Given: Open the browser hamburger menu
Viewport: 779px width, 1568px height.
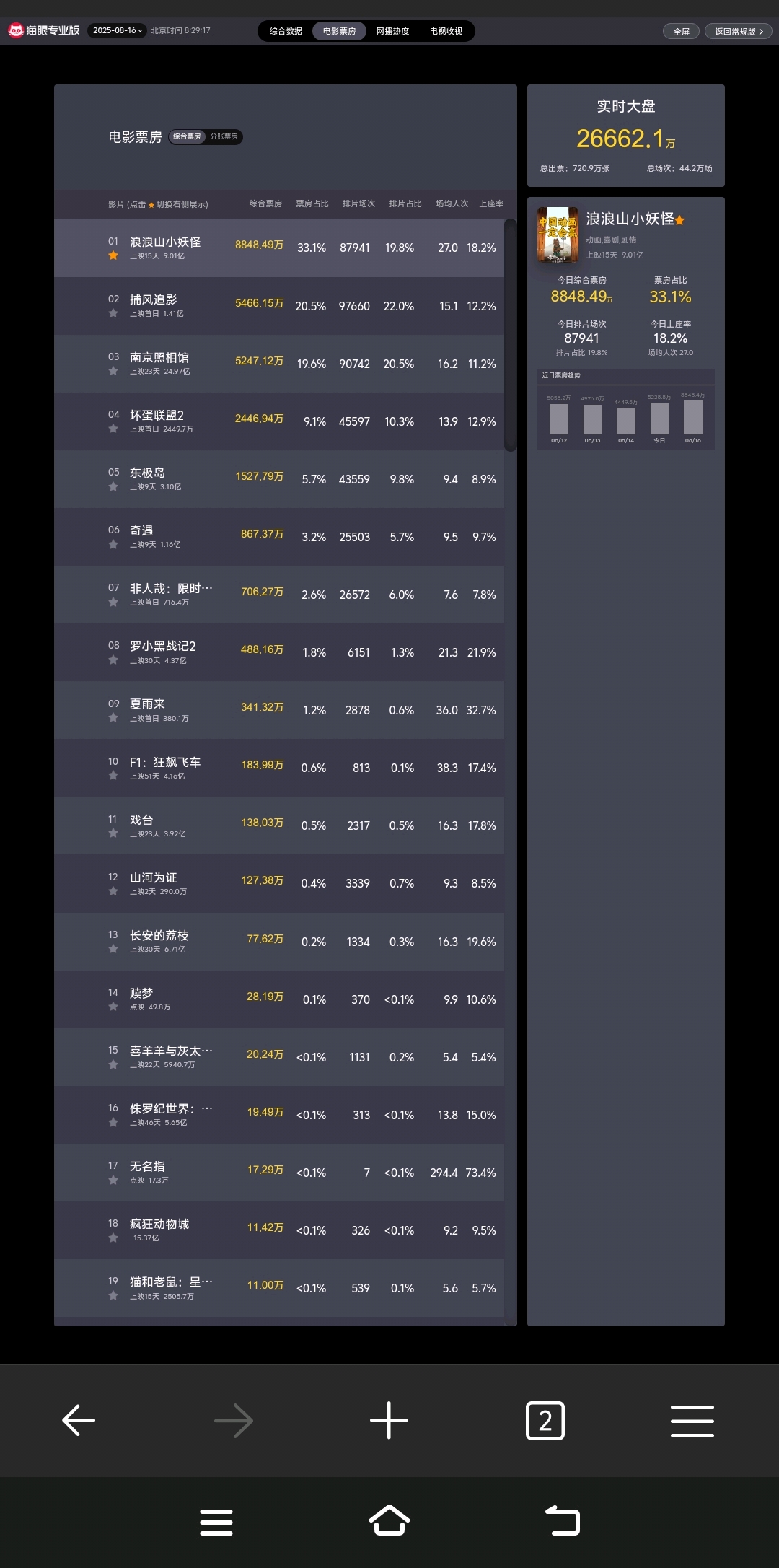Looking at the screenshot, I should 692,1421.
